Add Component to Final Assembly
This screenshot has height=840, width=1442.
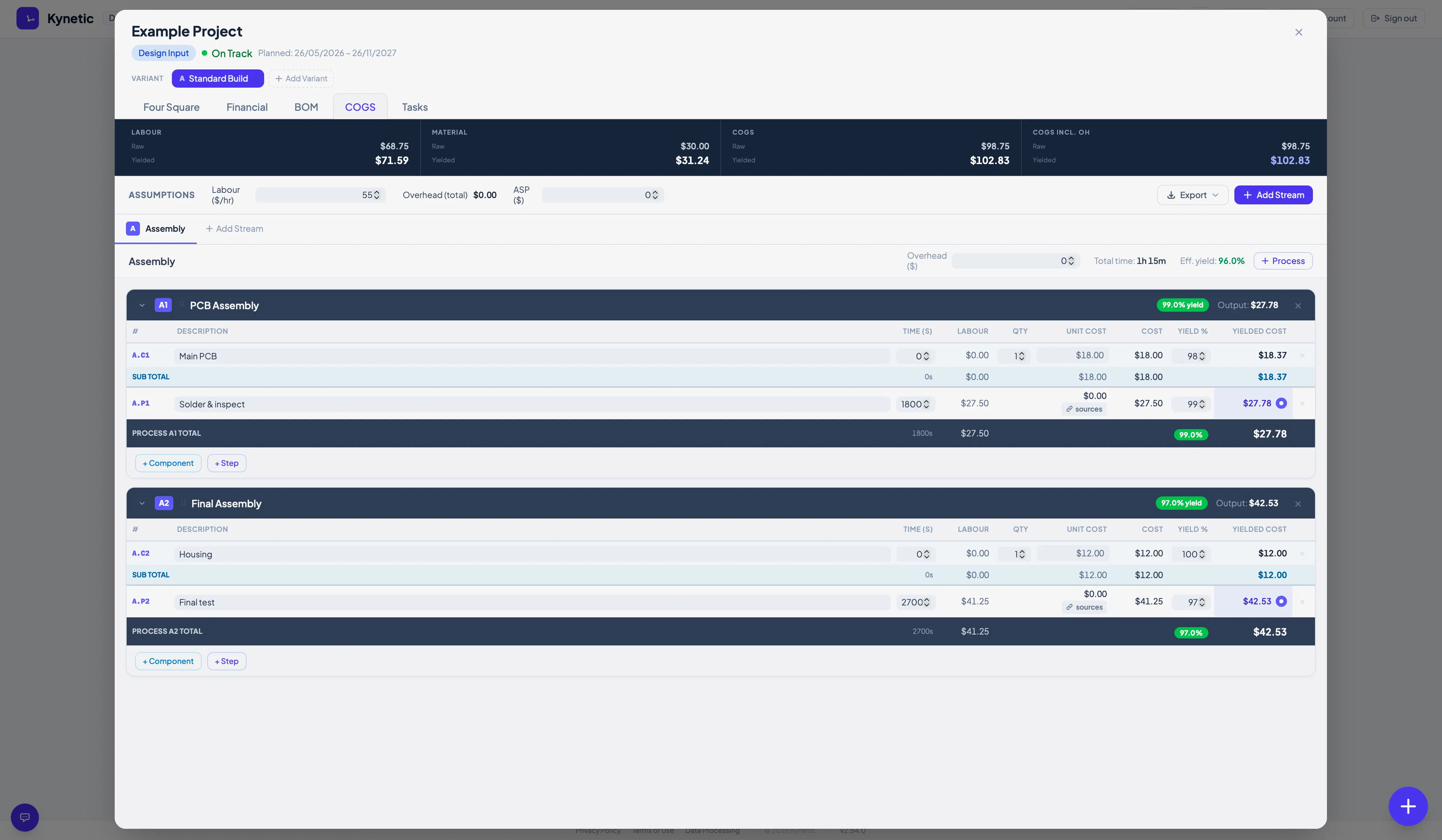point(168,661)
